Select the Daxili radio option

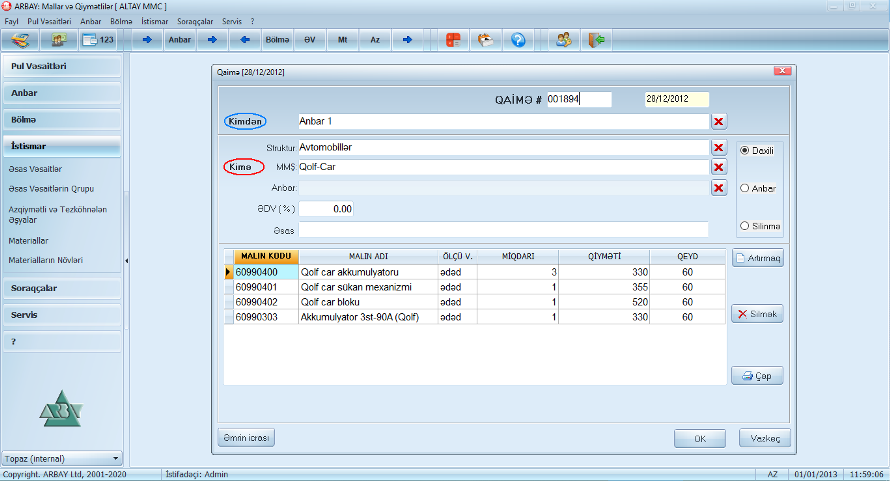(x=757, y=150)
